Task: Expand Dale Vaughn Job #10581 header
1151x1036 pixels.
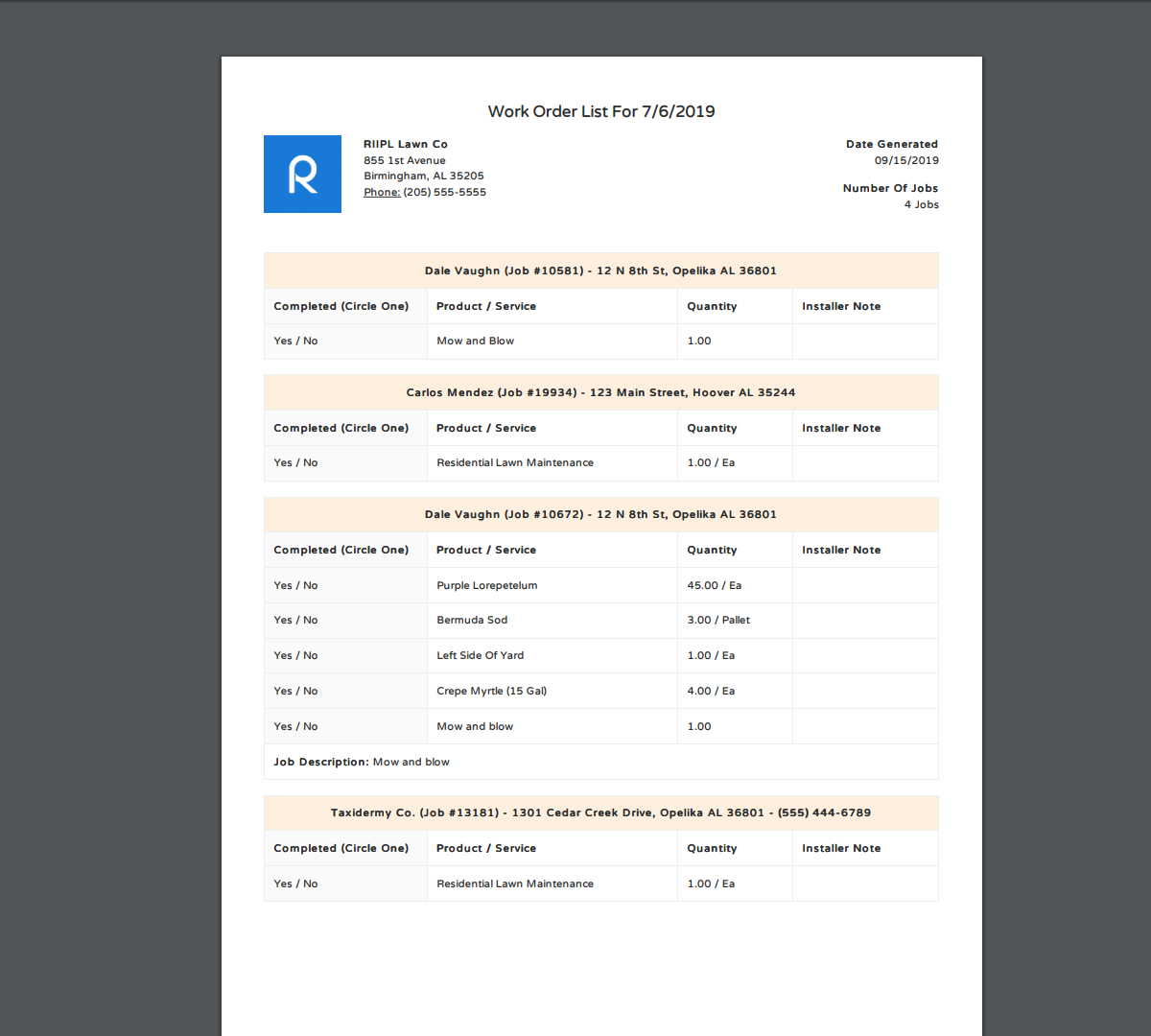Action: [x=600, y=271]
